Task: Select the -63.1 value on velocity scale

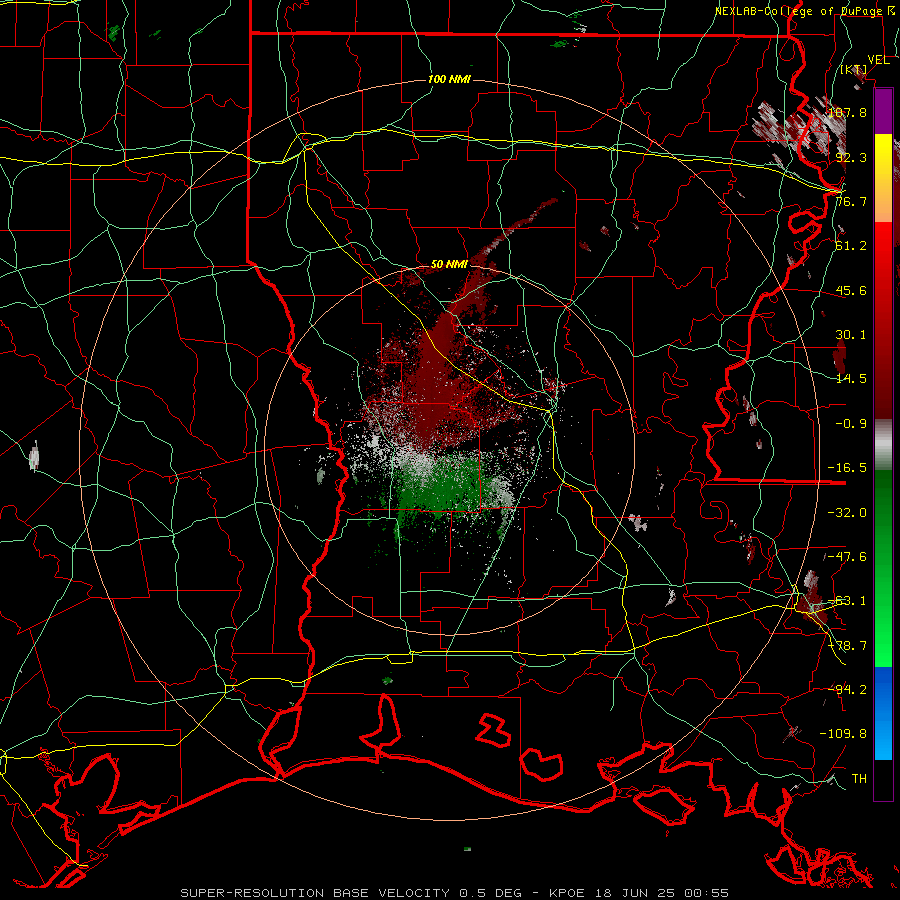Action: (x=847, y=601)
